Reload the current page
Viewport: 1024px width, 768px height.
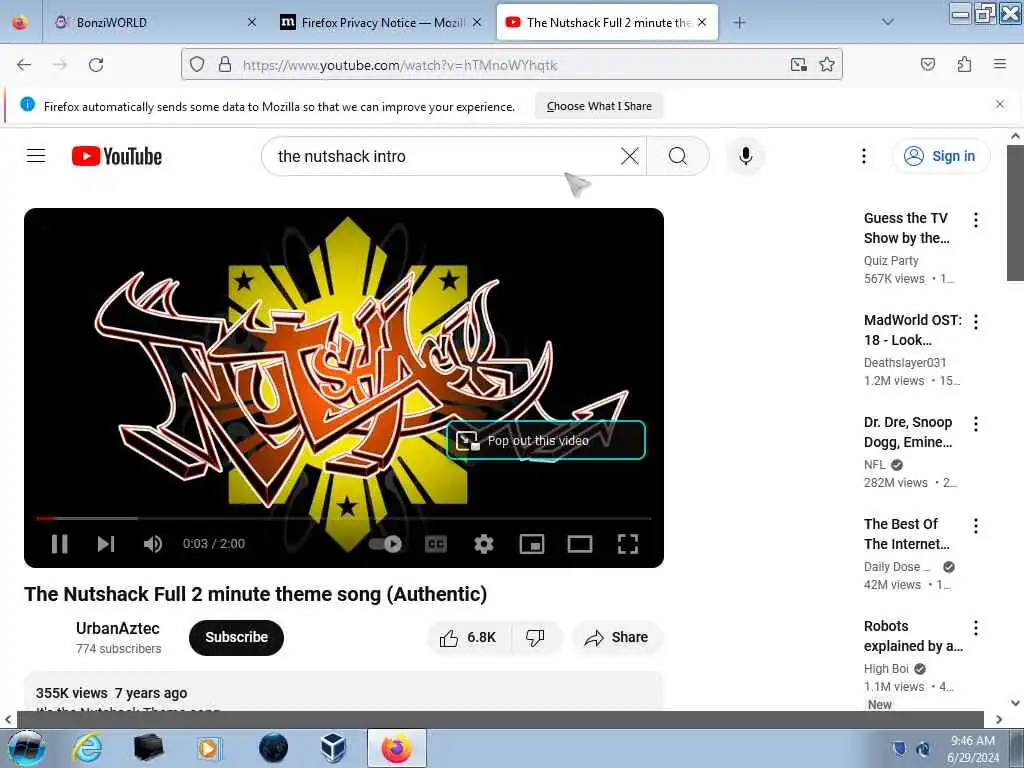[x=96, y=65]
